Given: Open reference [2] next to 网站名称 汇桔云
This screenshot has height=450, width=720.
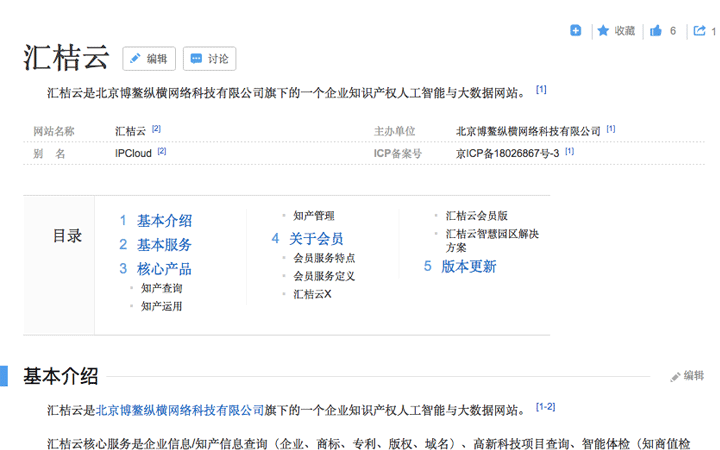Looking at the screenshot, I should (x=156, y=129).
